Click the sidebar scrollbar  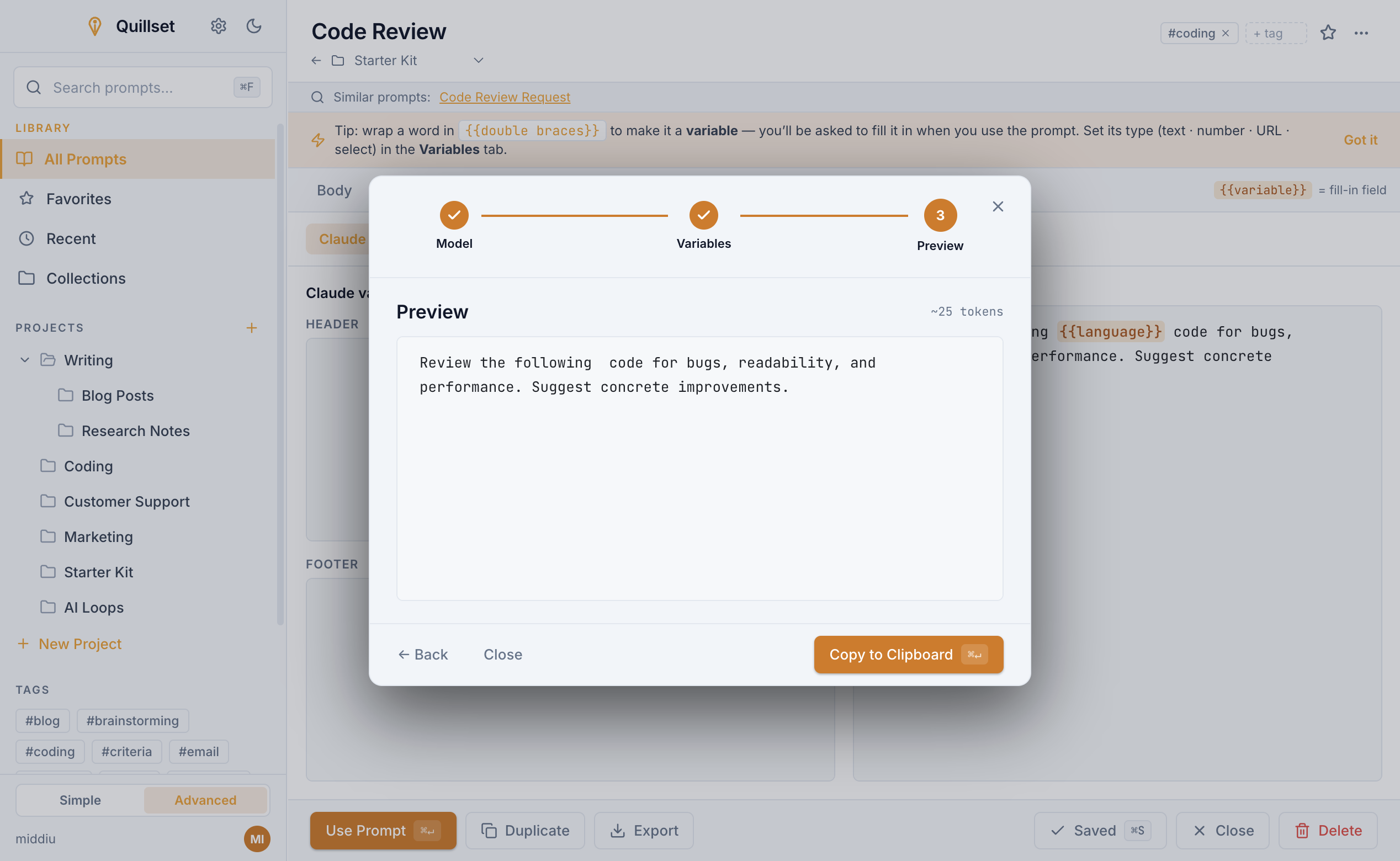point(280,374)
